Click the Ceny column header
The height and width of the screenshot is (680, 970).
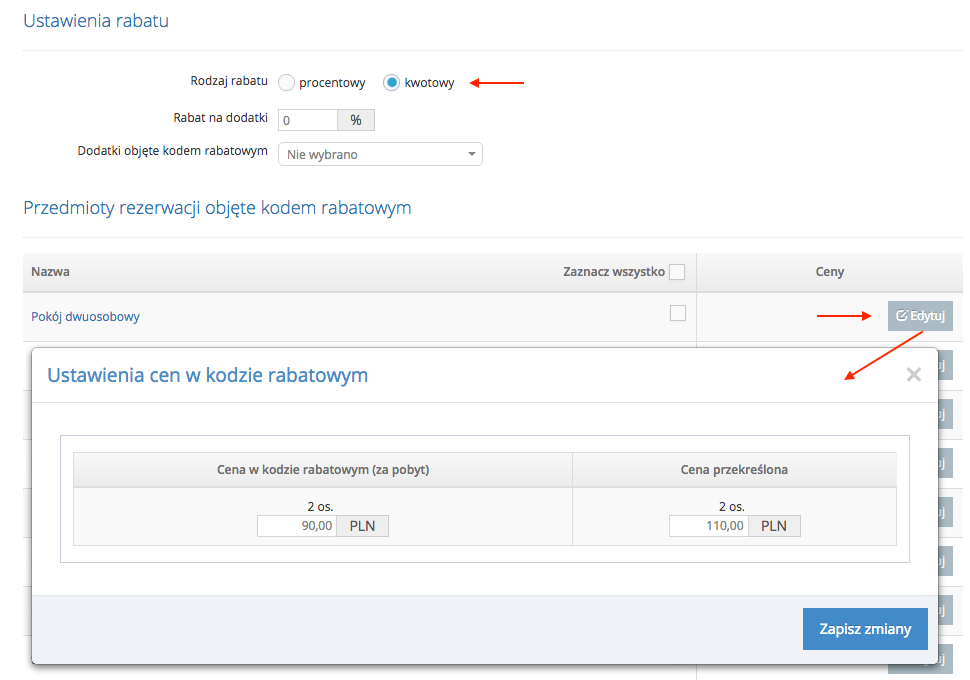click(x=830, y=272)
